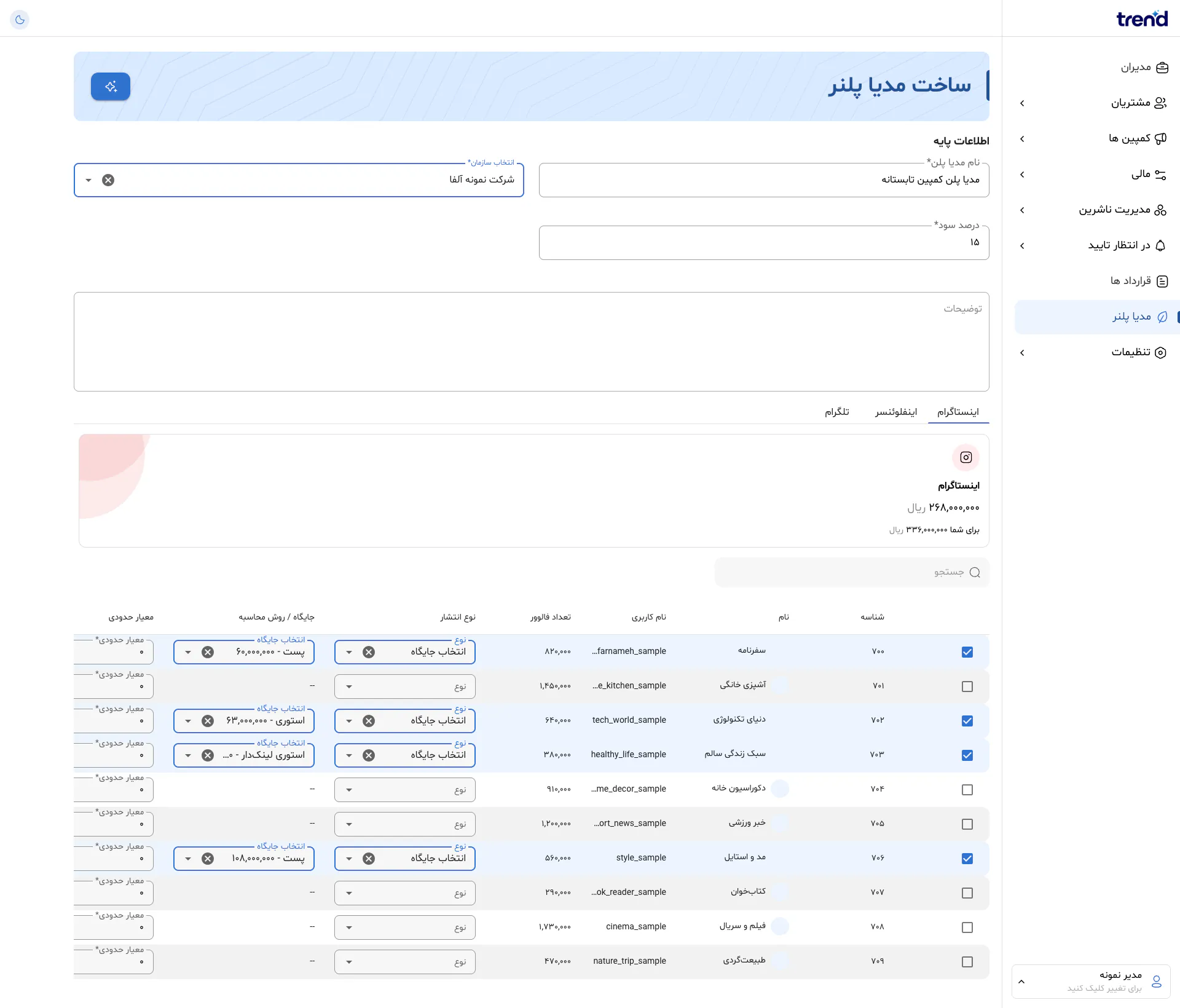Click the درصد سود input field
The height and width of the screenshot is (1008, 1180).
(764, 243)
